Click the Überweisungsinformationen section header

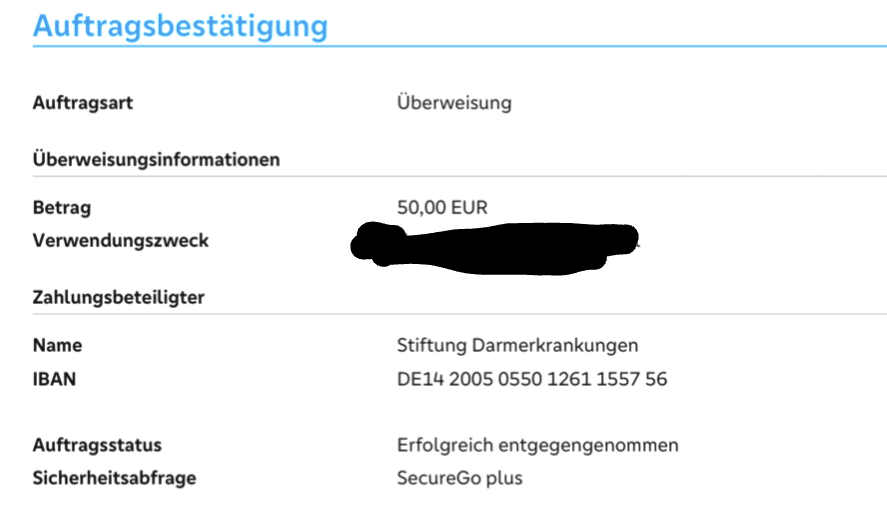coord(156,159)
